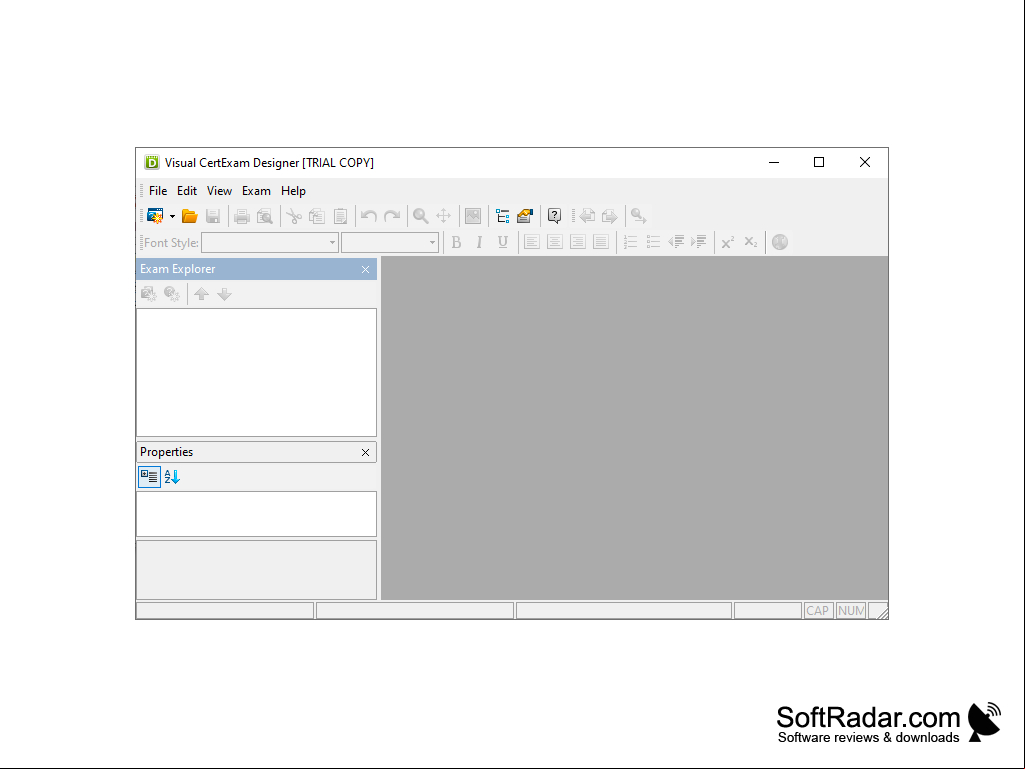Viewport: 1025px width, 769px height.
Task: Minimize the Visual CertExam Designer window
Action: (774, 162)
